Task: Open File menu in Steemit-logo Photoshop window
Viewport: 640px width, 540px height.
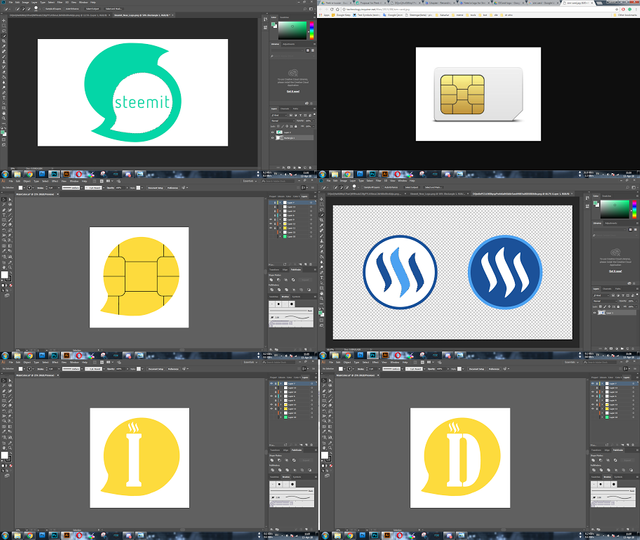Action: [x=11, y=2]
